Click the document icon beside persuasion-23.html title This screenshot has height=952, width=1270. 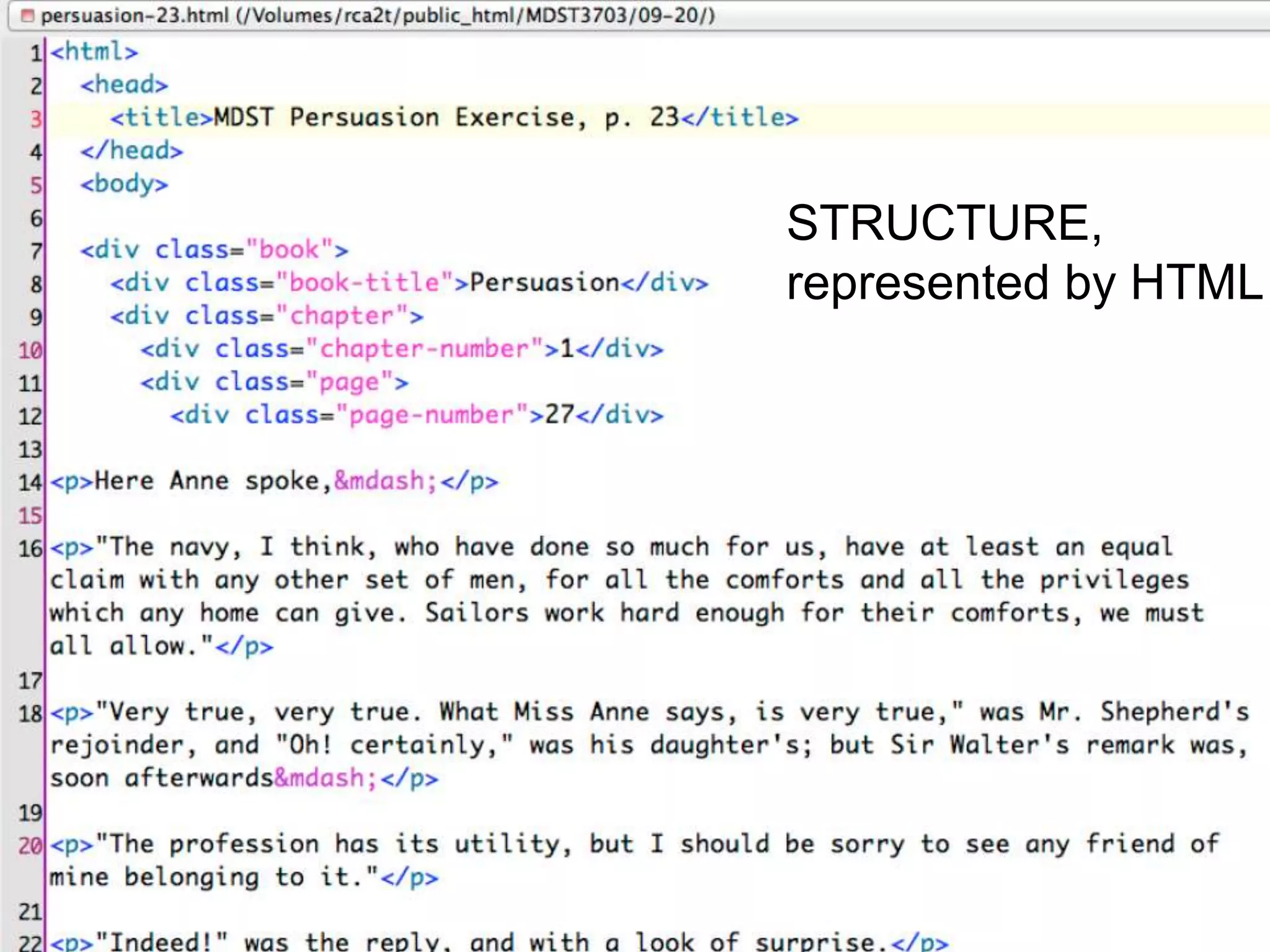(27, 15)
